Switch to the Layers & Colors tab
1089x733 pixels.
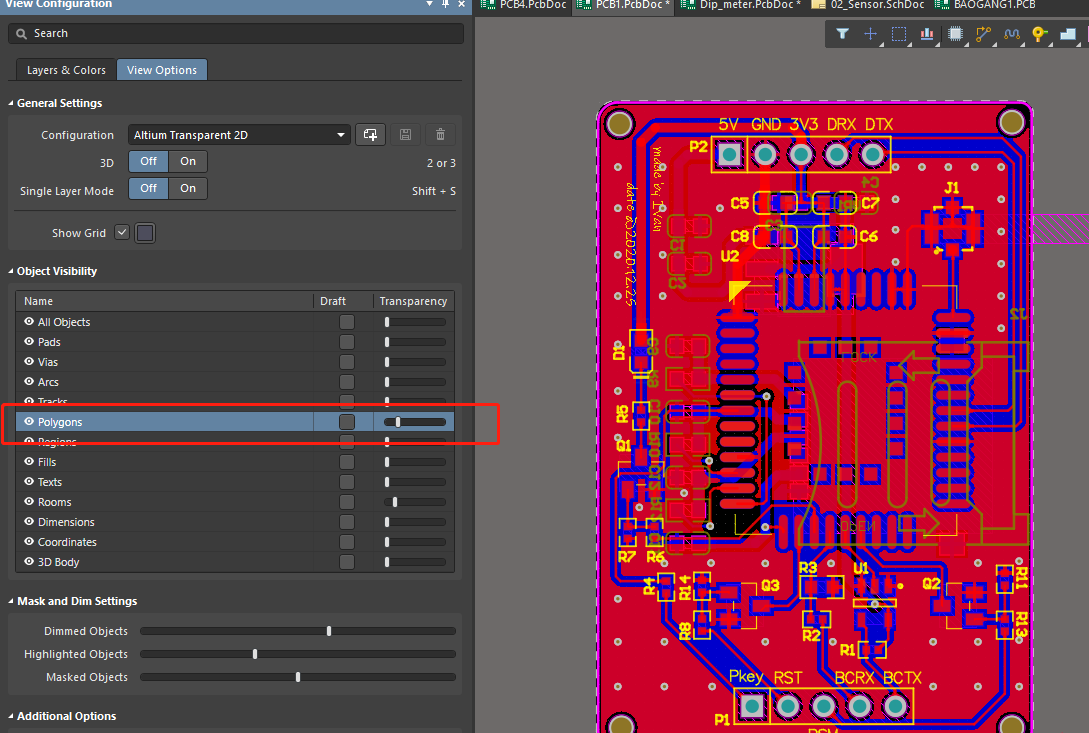pyautogui.click(x=65, y=70)
